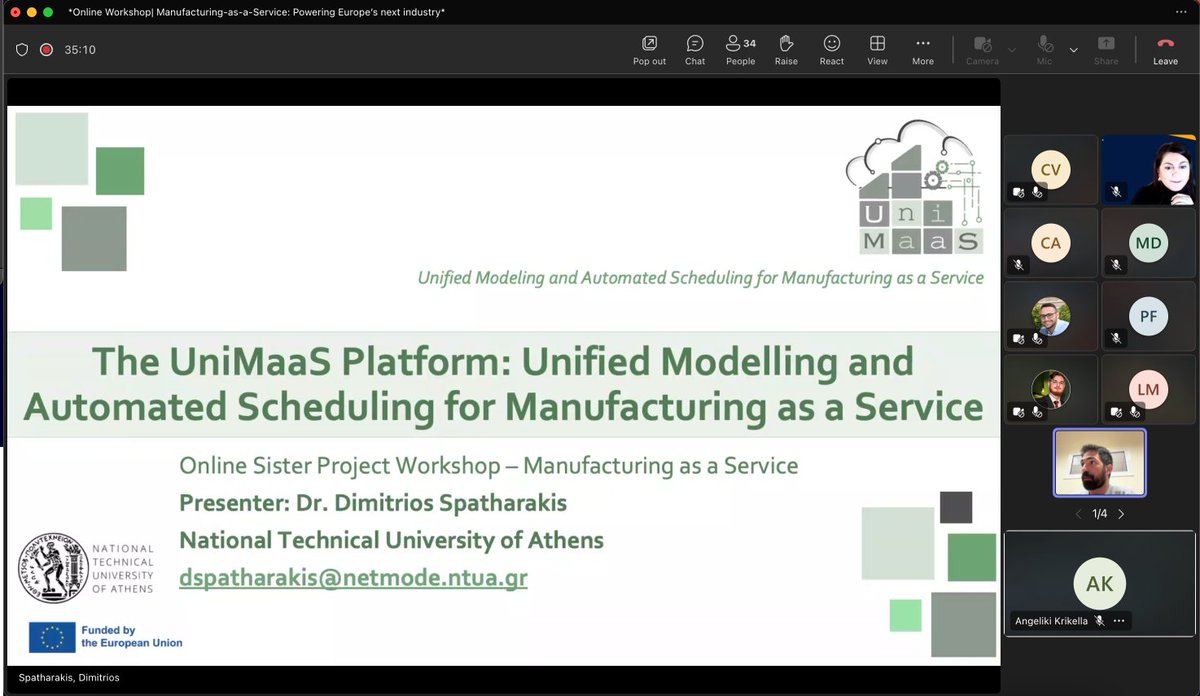1200x696 pixels.
Task: Open the dspatharakis@netmode.ntua.gr email link
Action: pos(353,578)
